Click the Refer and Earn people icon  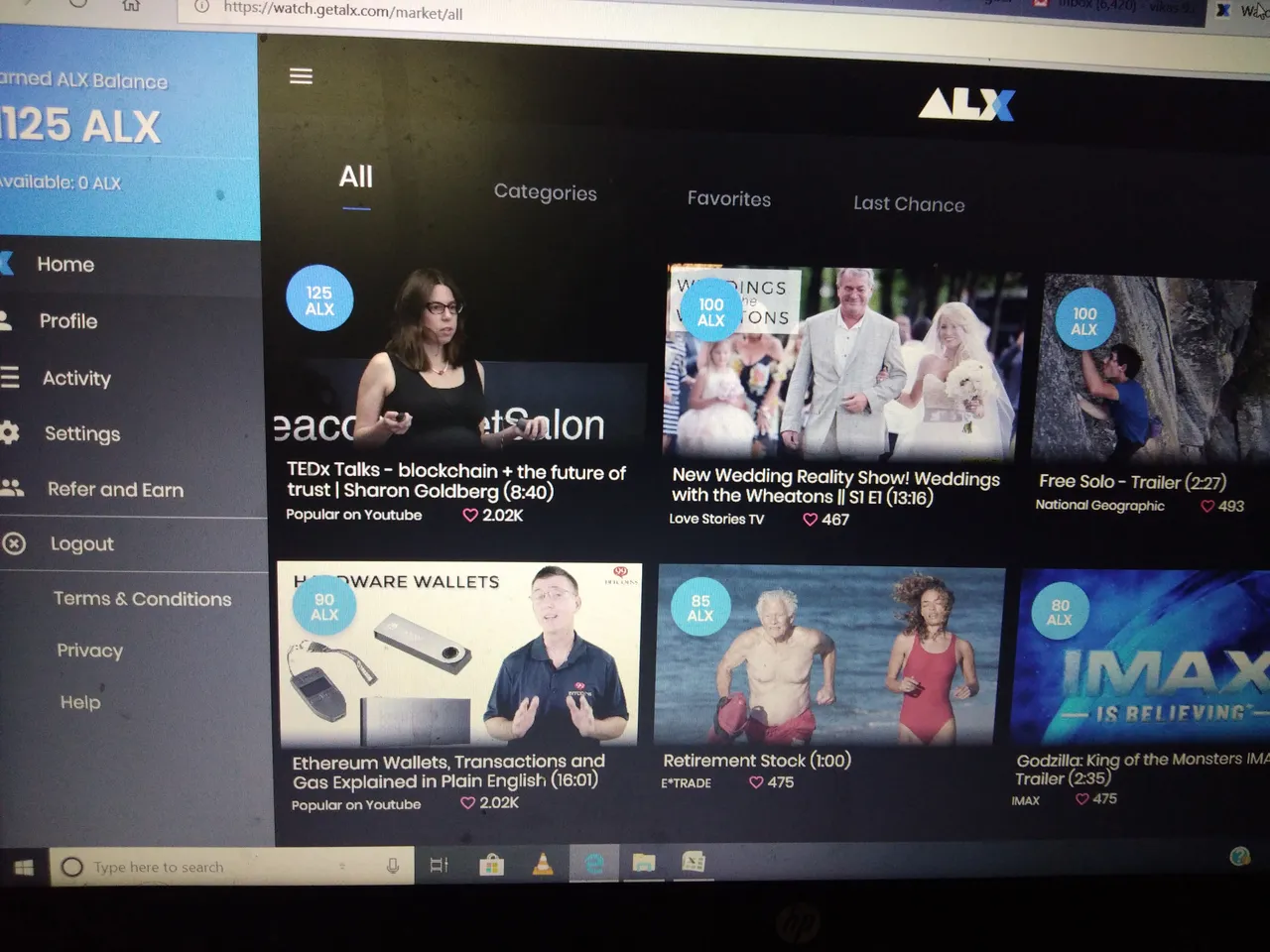coord(12,488)
